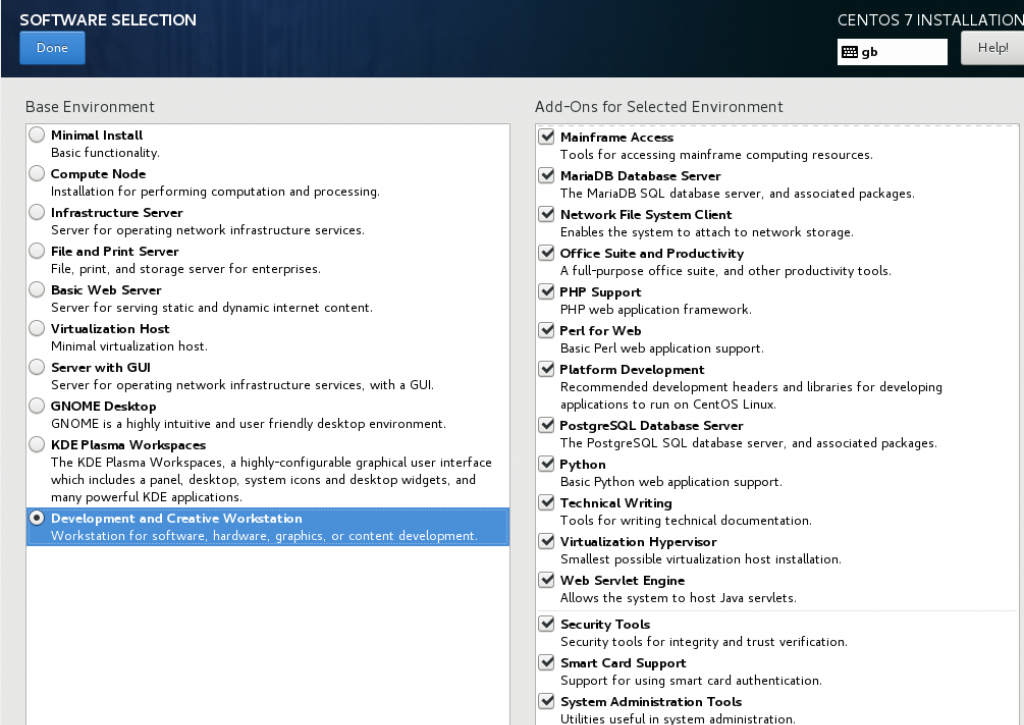Toggle PostgreSQL Database Server checkbox
The image size is (1024, 725).
[x=547, y=425]
